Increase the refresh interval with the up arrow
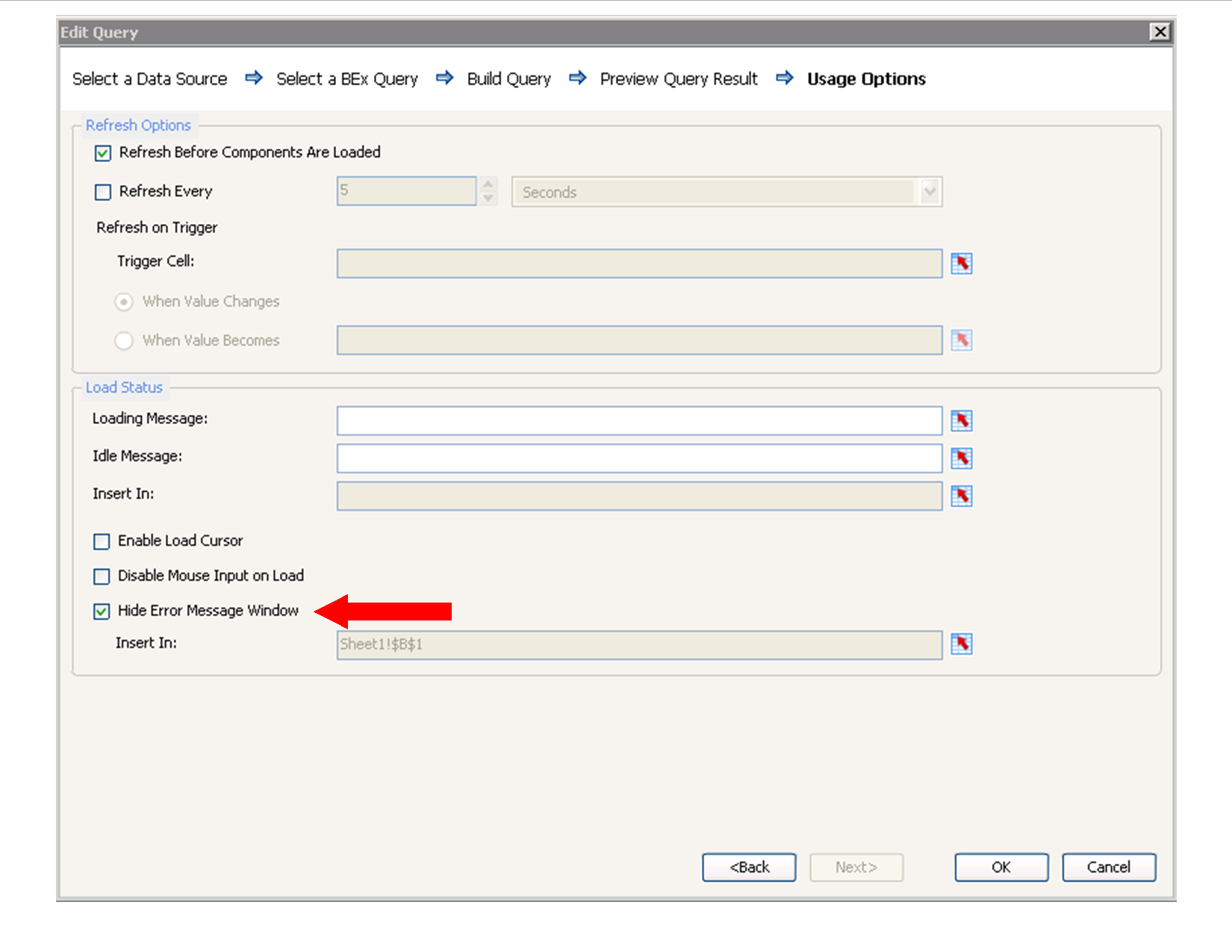The image size is (1232, 952). coord(488,184)
